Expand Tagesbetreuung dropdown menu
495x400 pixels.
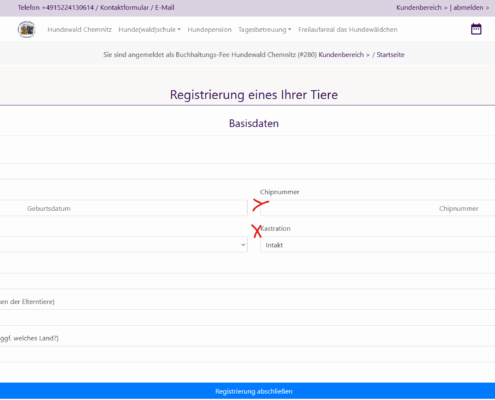(265, 30)
